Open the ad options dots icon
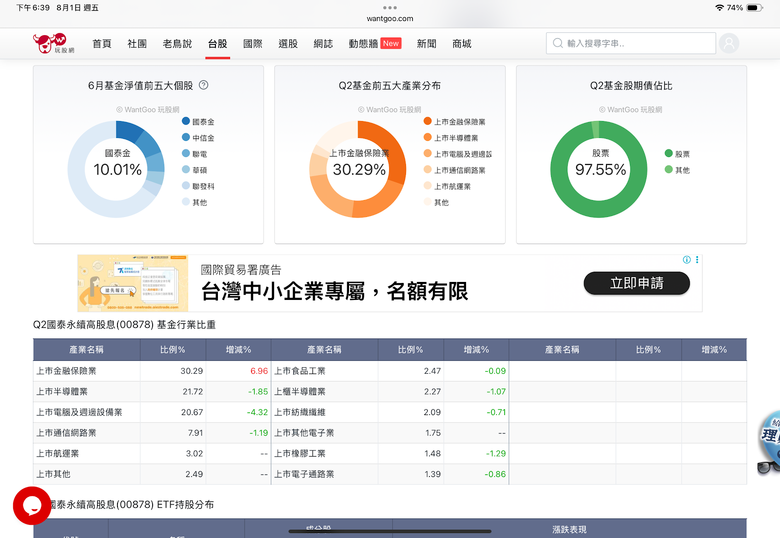 (697, 260)
